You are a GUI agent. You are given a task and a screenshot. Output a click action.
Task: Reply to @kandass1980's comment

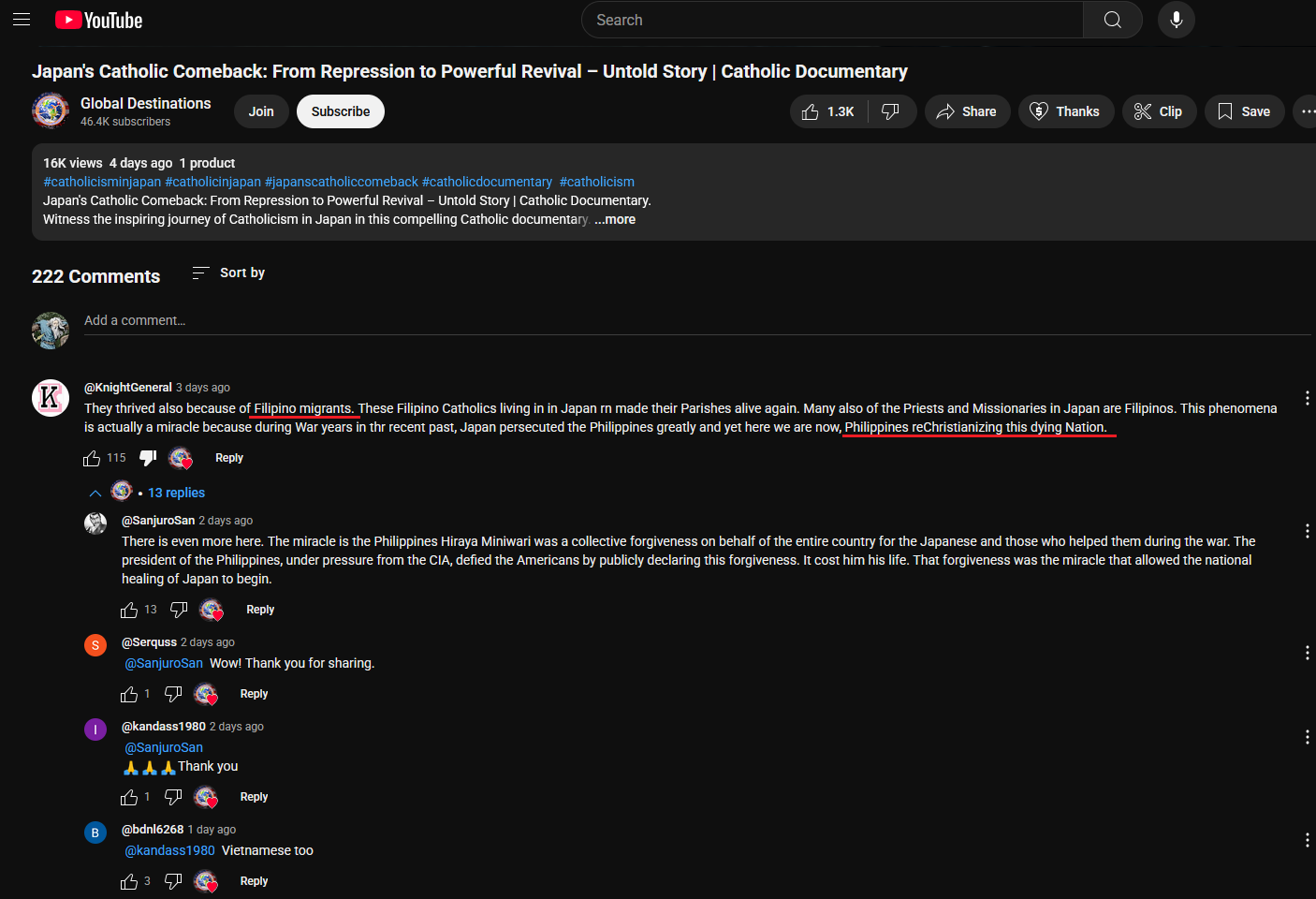pyautogui.click(x=254, y=797)
